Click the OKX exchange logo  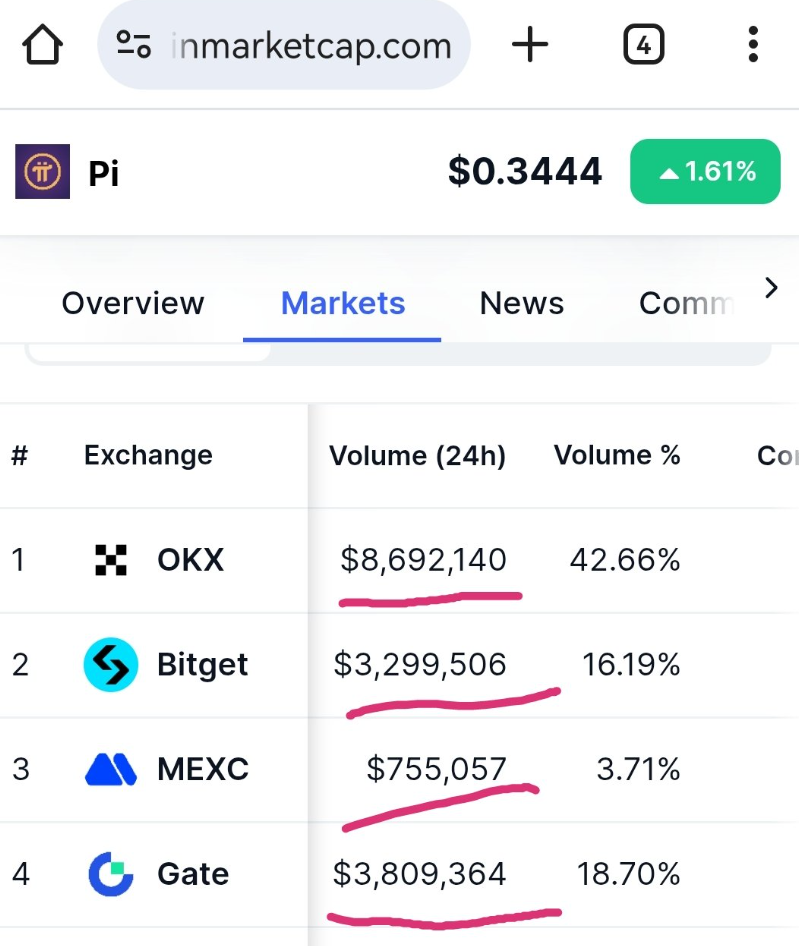point(111,560)
